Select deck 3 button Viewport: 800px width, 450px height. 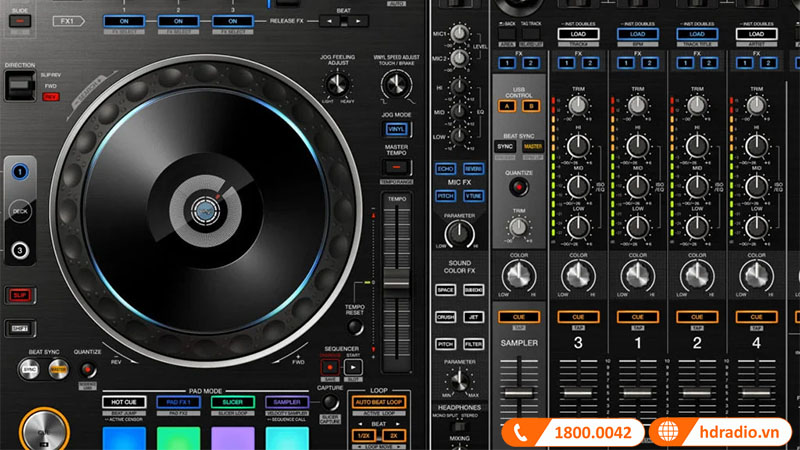click(19, 250)
